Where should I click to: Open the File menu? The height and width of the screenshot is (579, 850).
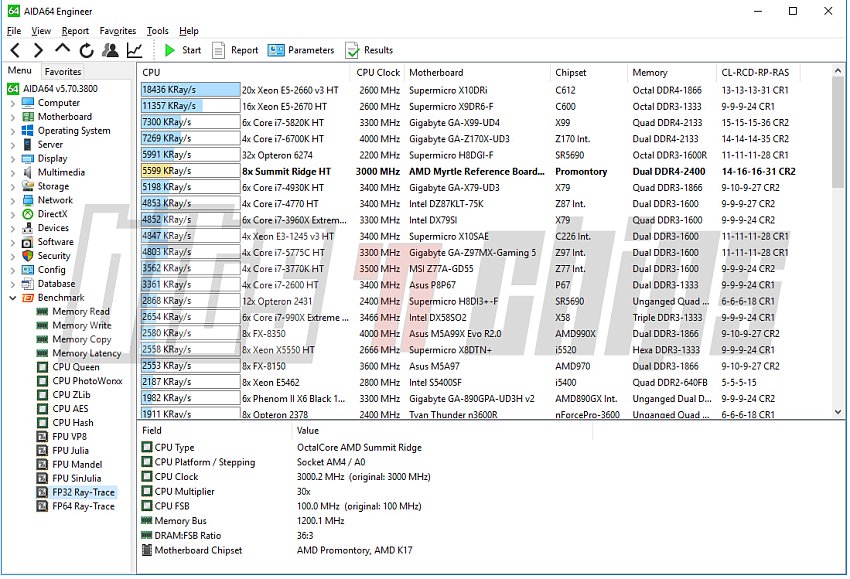(14, 31)
